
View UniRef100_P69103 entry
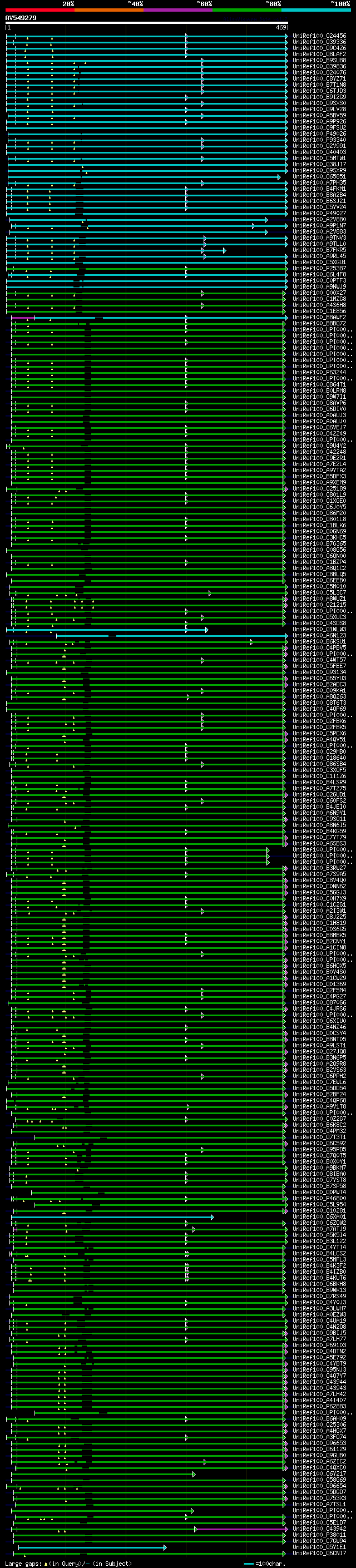(x=319, y=1345)
